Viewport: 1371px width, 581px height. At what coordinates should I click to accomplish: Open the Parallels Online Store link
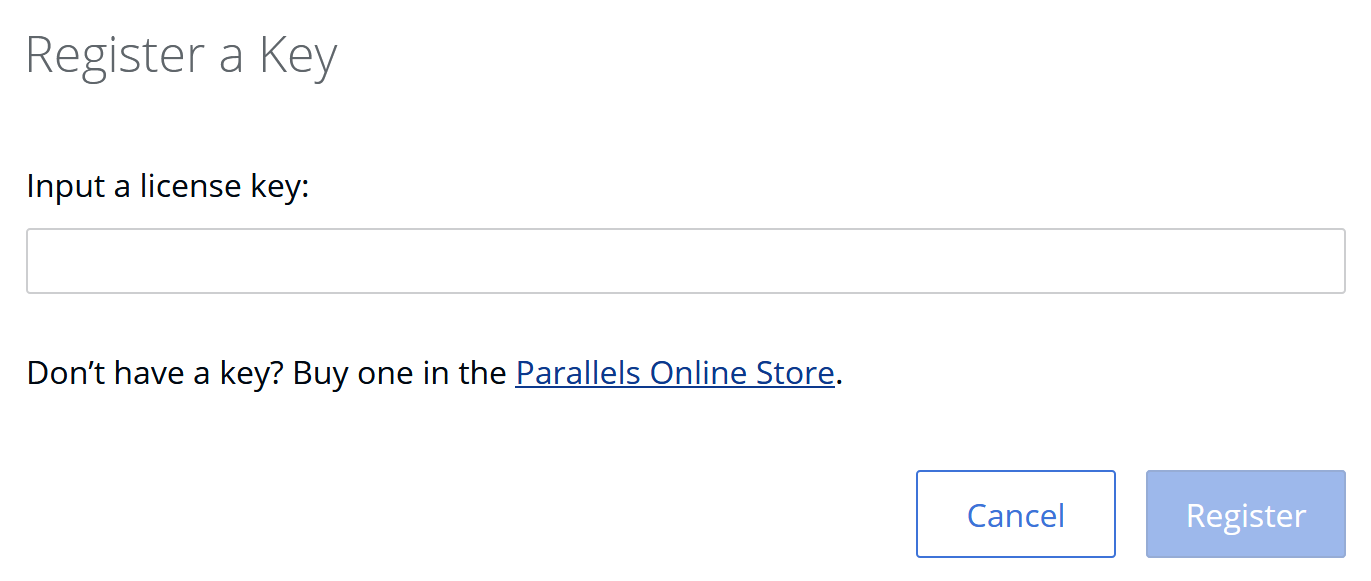674,373
